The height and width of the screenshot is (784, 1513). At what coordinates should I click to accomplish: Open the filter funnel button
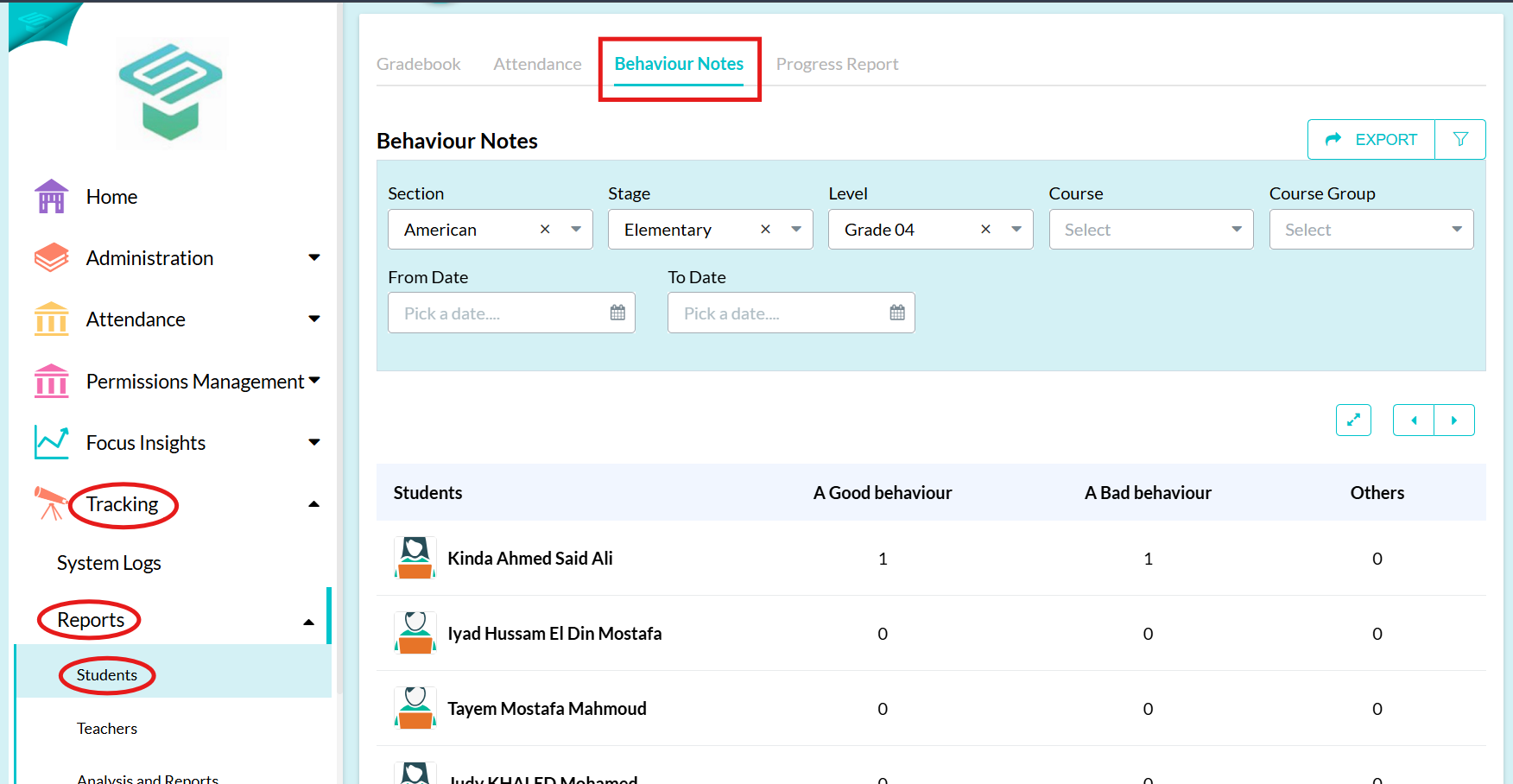1460,139
